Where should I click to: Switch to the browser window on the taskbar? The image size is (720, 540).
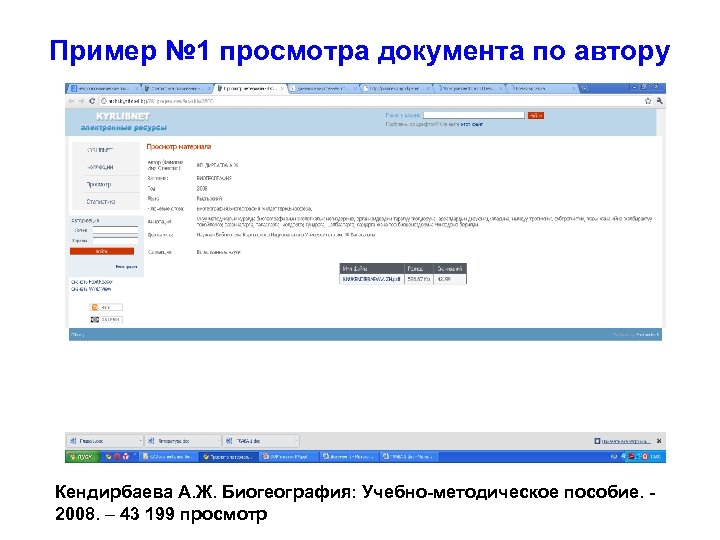click(228, 456)
